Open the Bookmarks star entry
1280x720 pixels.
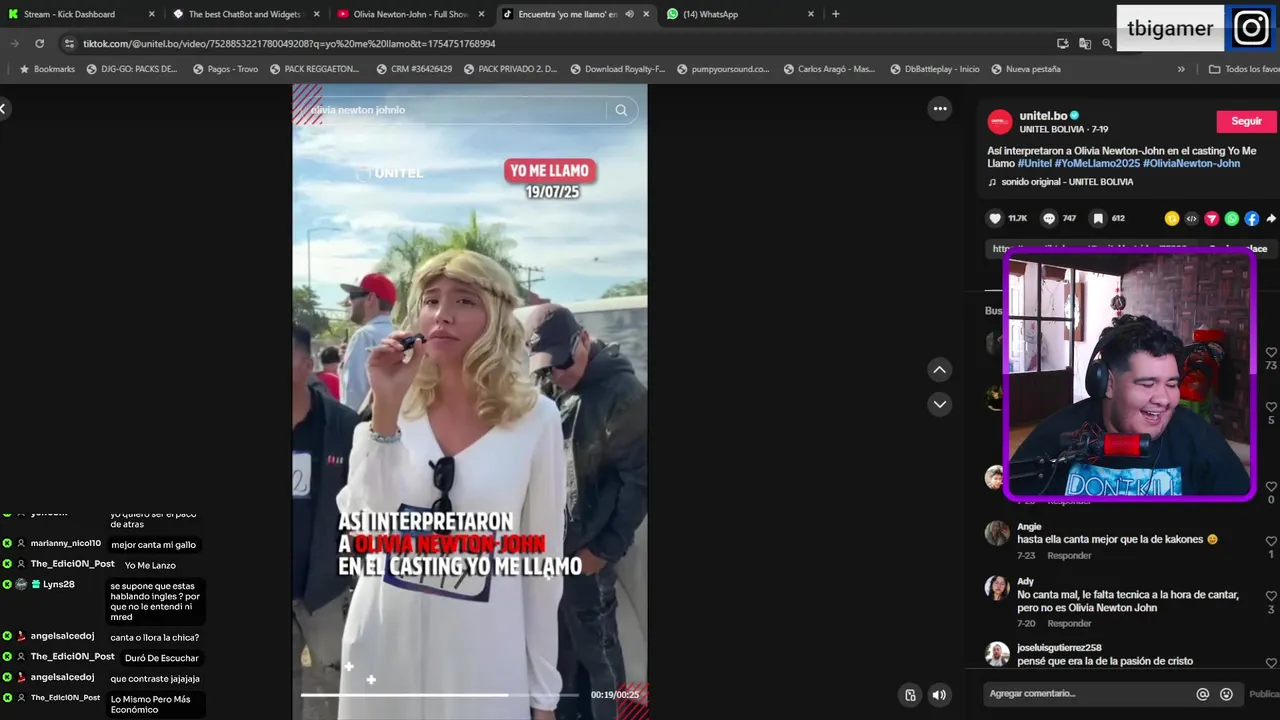coord(47,69)
